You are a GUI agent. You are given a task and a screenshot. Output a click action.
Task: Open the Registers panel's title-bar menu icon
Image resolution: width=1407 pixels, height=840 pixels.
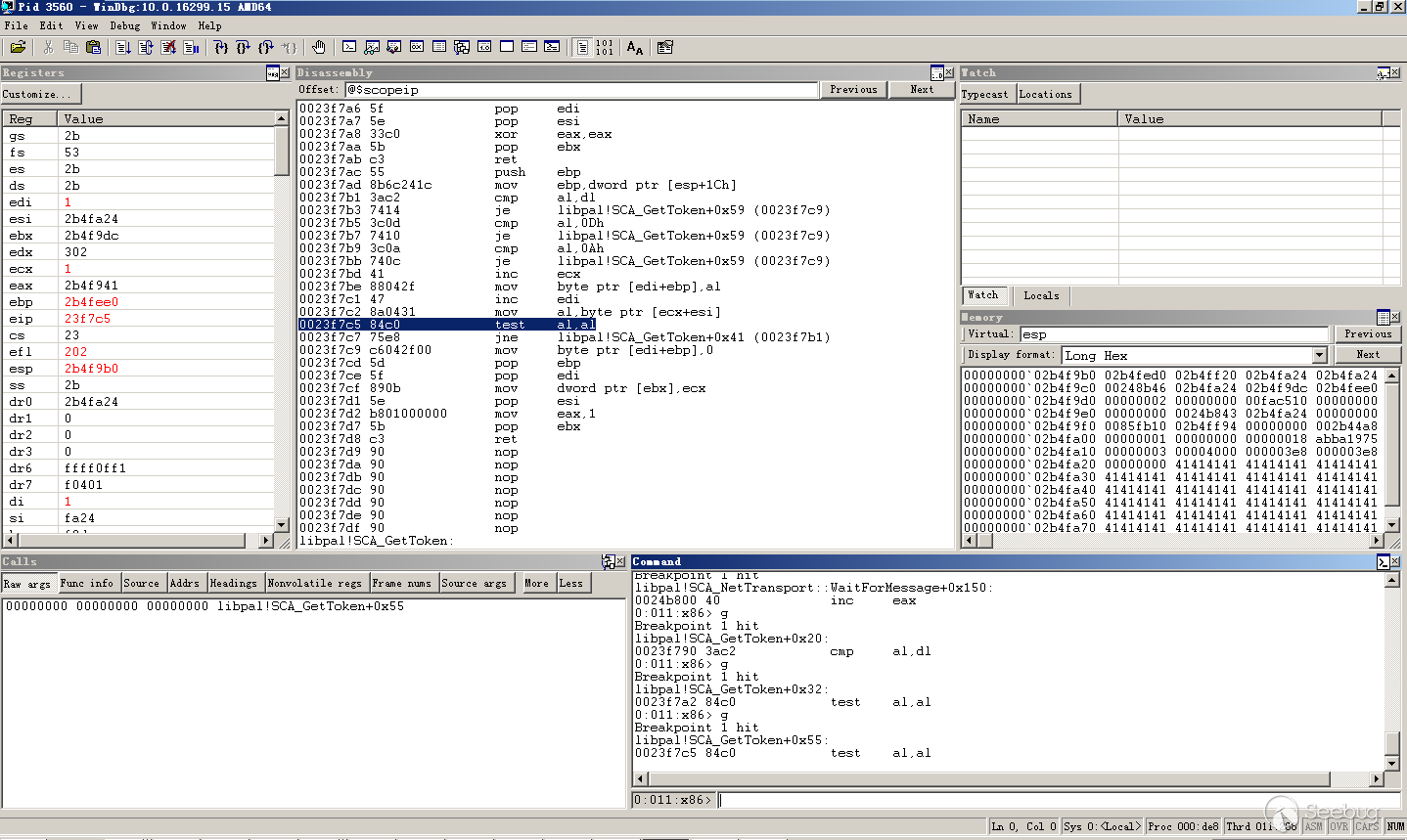pos(272,73)
